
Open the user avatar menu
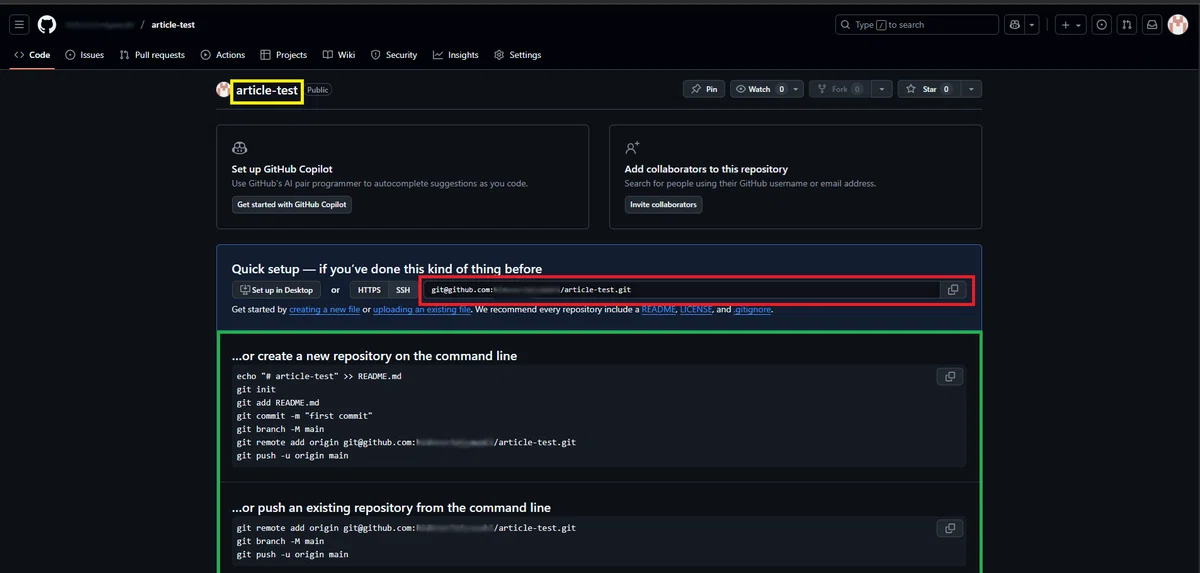tap(1177, 25)
